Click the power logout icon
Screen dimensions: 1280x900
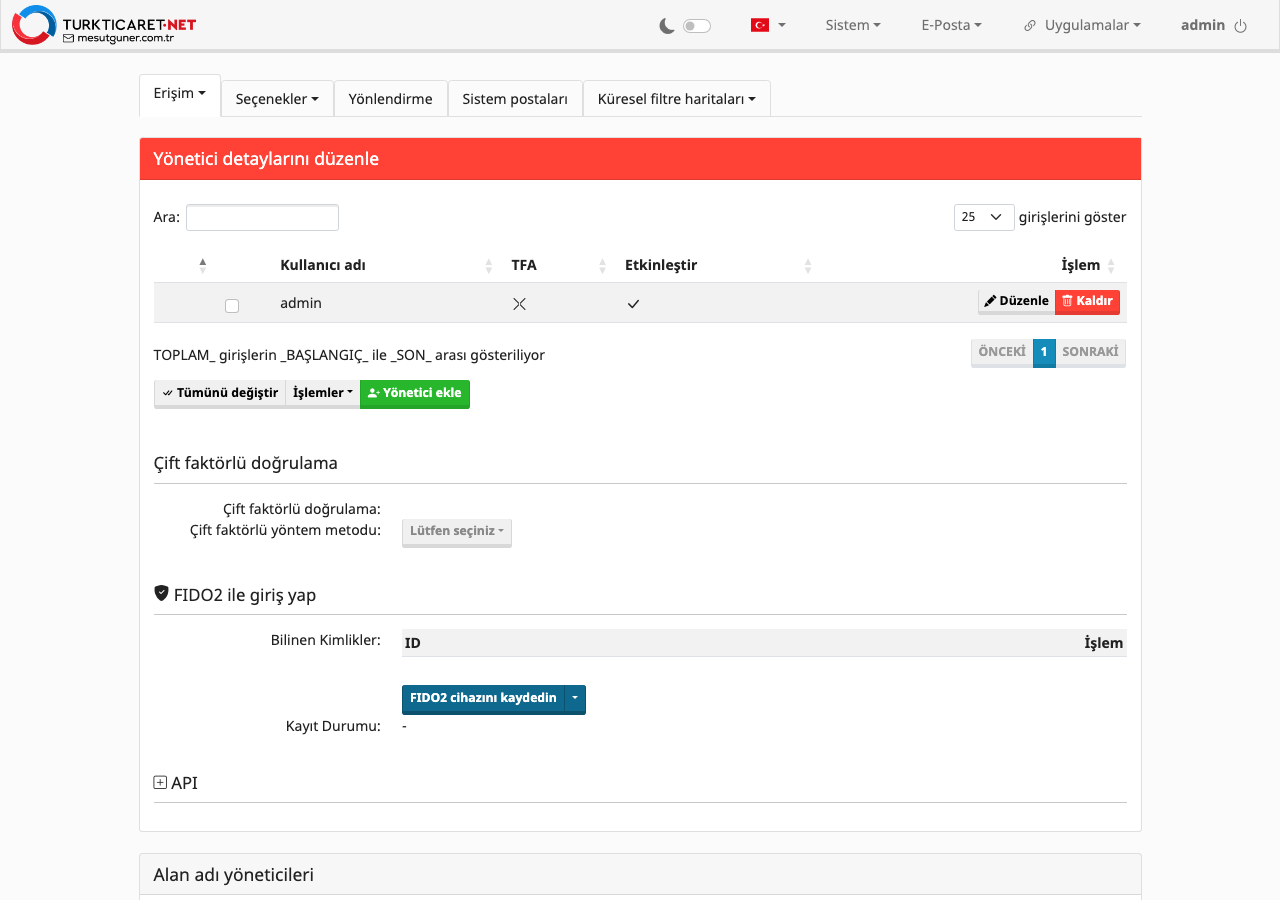tap(1241, 26)
